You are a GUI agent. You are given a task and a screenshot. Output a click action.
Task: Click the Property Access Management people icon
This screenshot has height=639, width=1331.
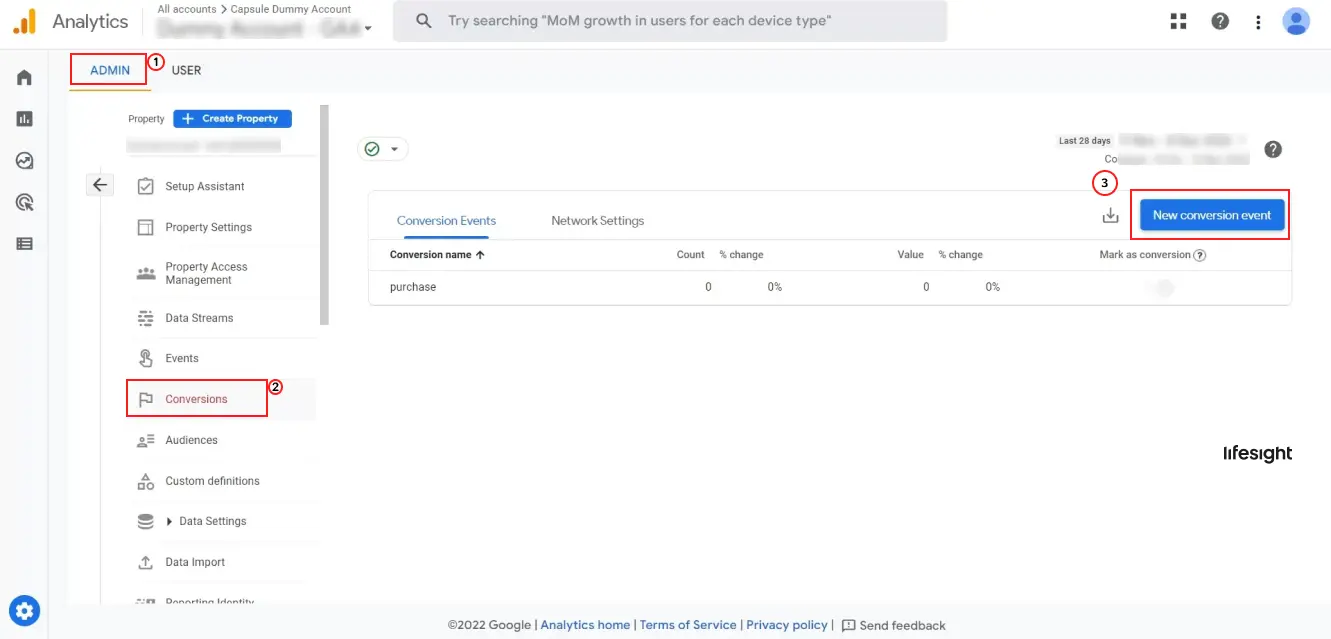(x=146, y=273)
